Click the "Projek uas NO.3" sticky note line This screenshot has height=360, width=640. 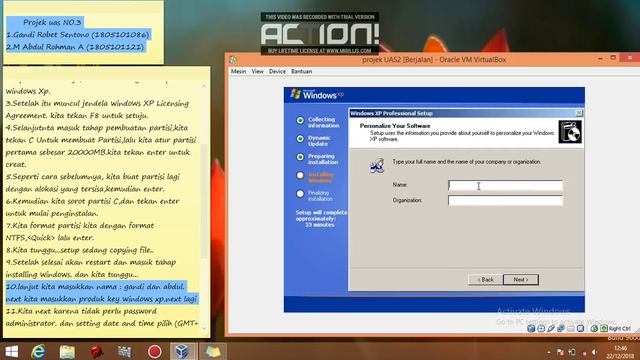tap(52, 22)
